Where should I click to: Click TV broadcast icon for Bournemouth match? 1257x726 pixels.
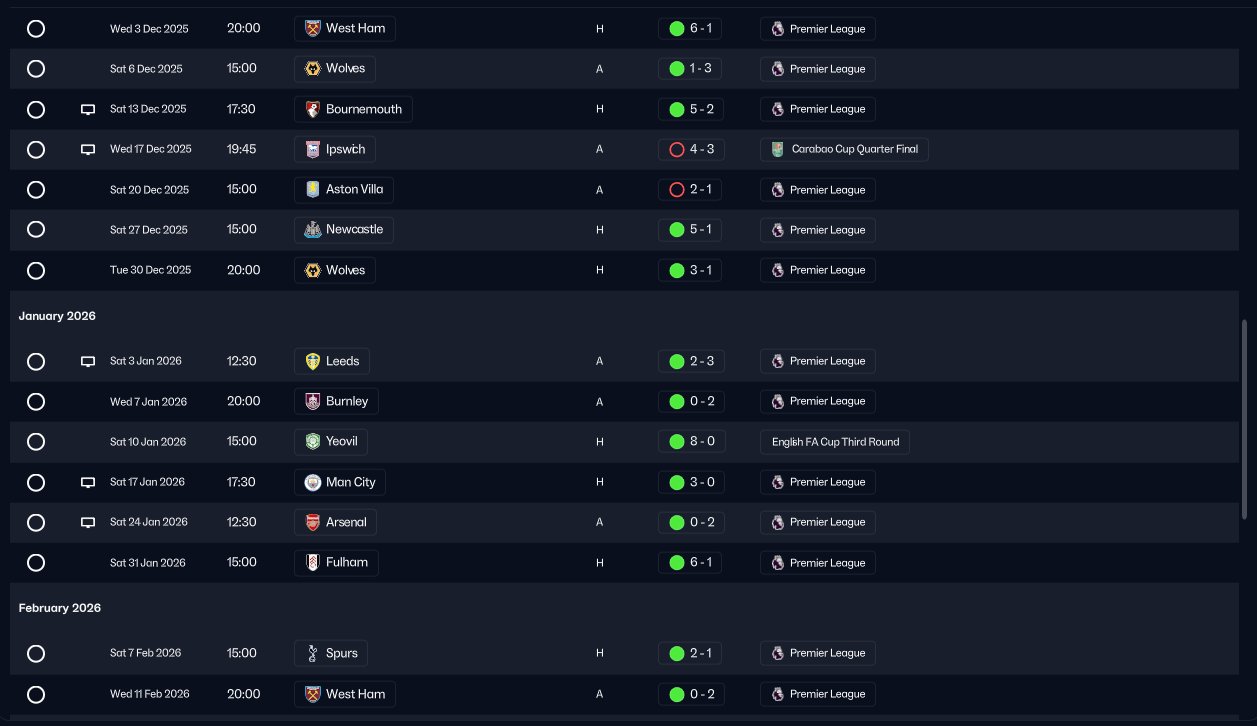(x=88, y=109)
